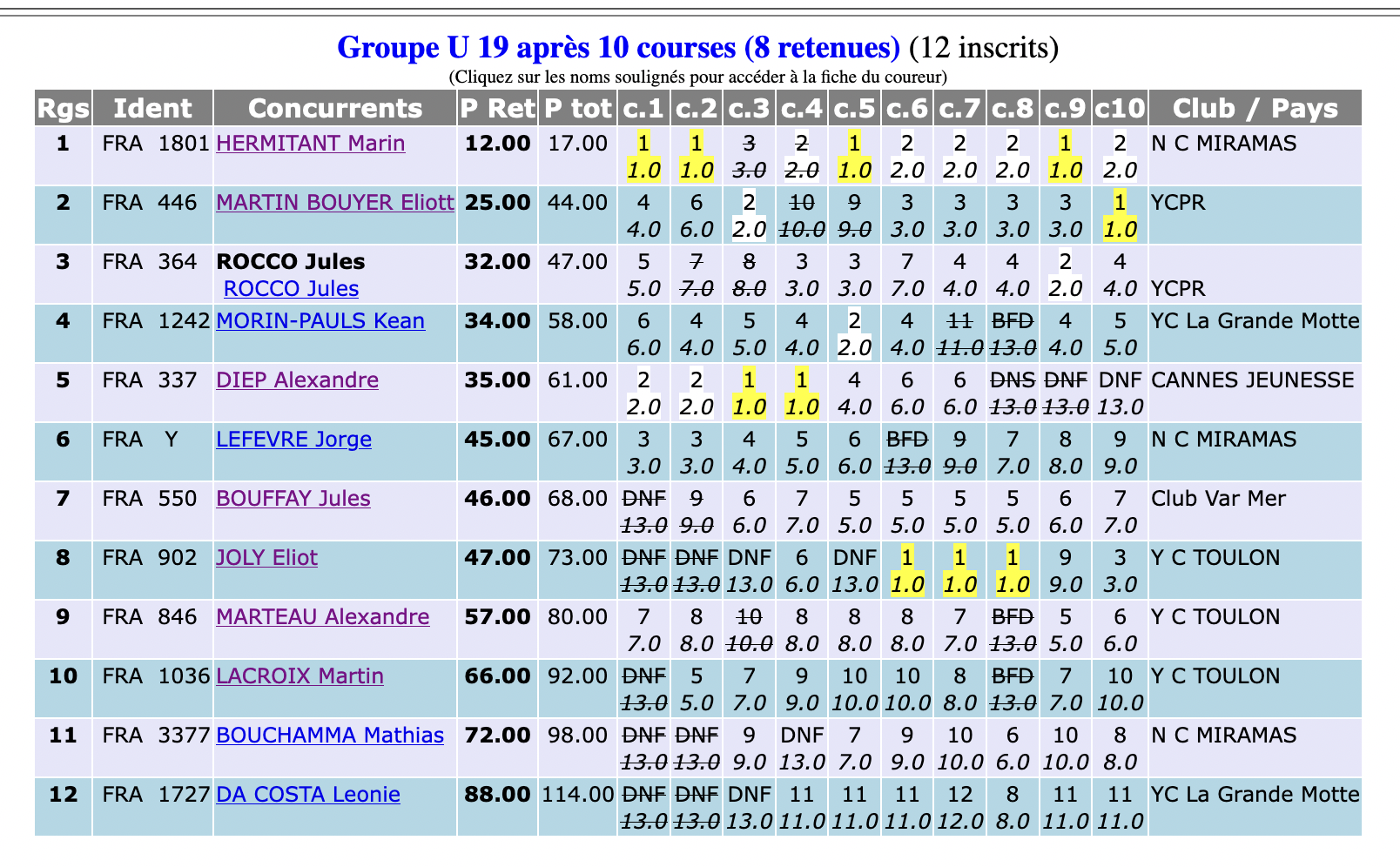The width and height of the screenshot is (1400, 867).
Task: Select the 12.00 P Ret score
Action: (x=497, y=143)
